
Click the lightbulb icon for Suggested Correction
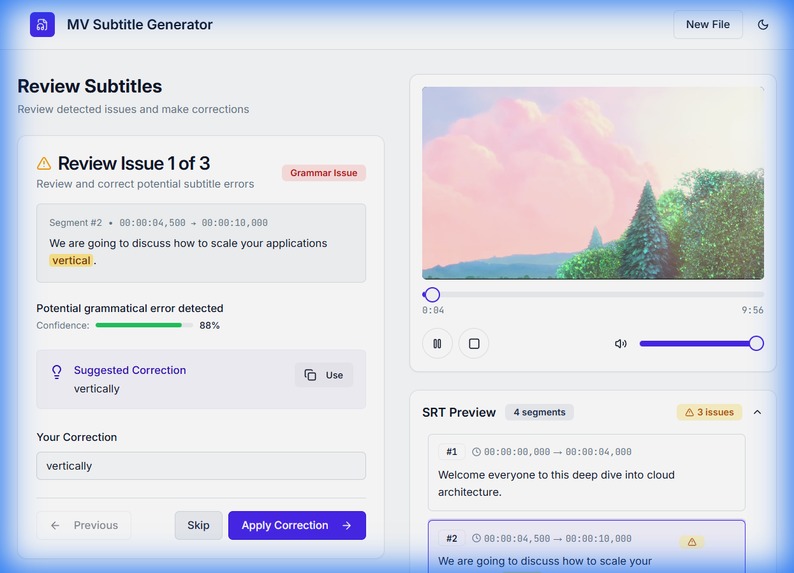[57, 372]
